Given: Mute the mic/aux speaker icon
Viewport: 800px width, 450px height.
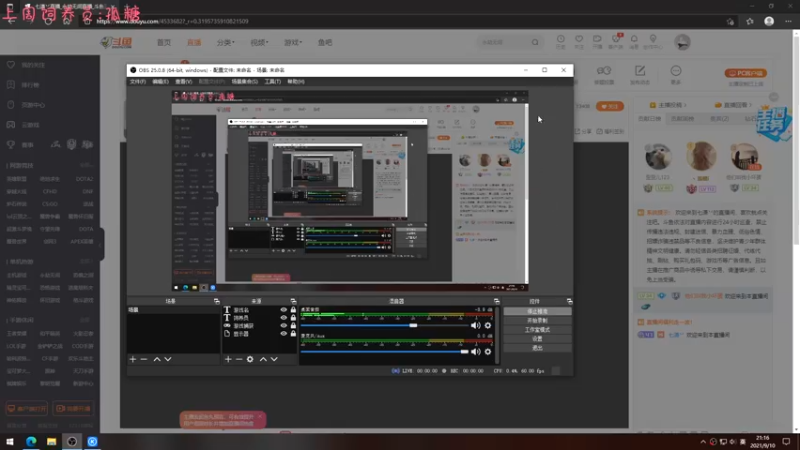Looking at the screenshot, I should (476, 352).
